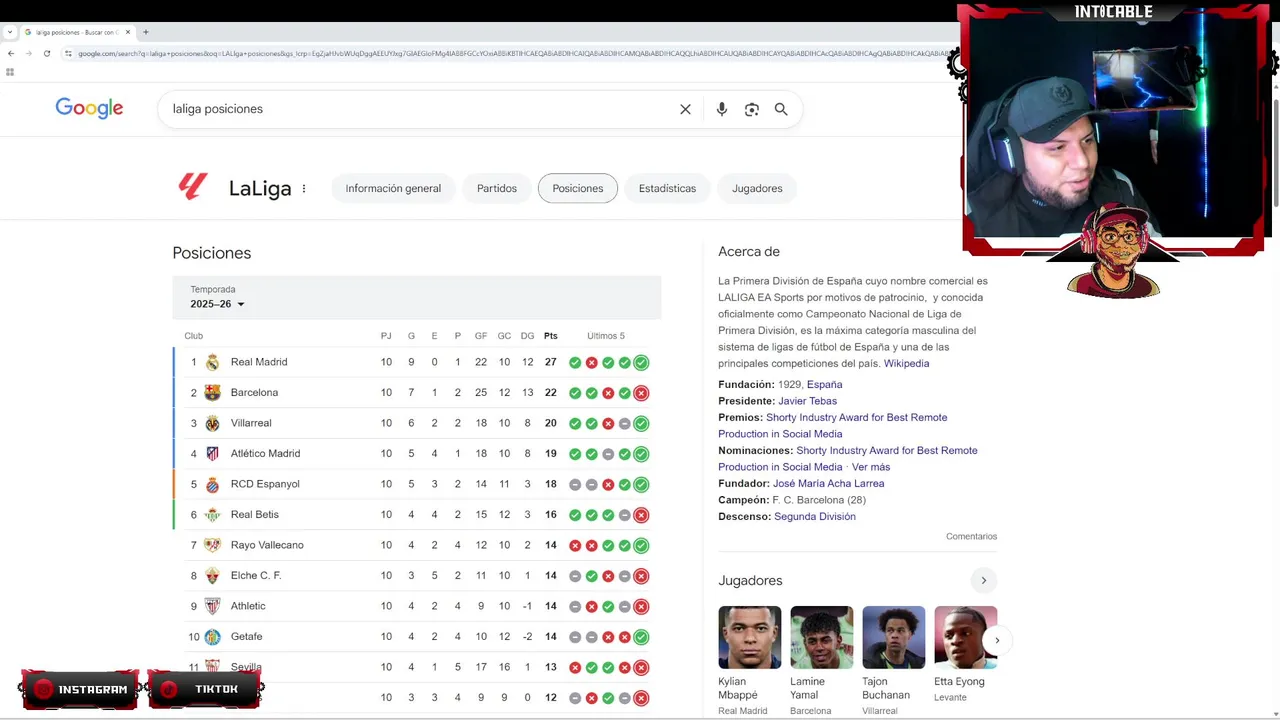Image resolution: width=1280 pixels, height=720 pixels.
Task: Open Google Lens image search
Action: point(752,109)
